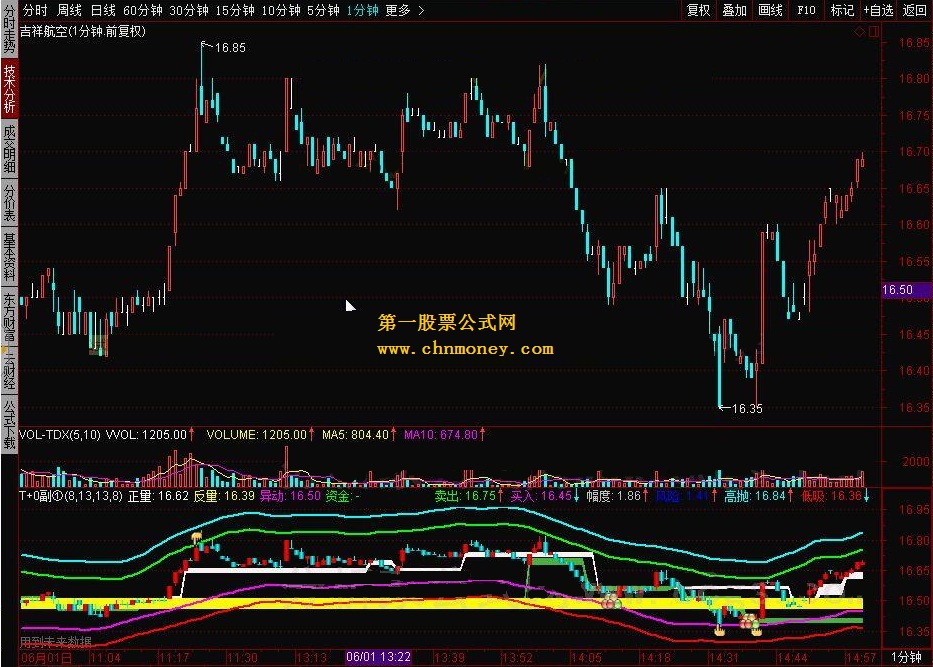Click the 1分钟 period label at bottom right
The width and height of the screenshot is (933, 667).
pyautogui.click(x=907, y=657)
